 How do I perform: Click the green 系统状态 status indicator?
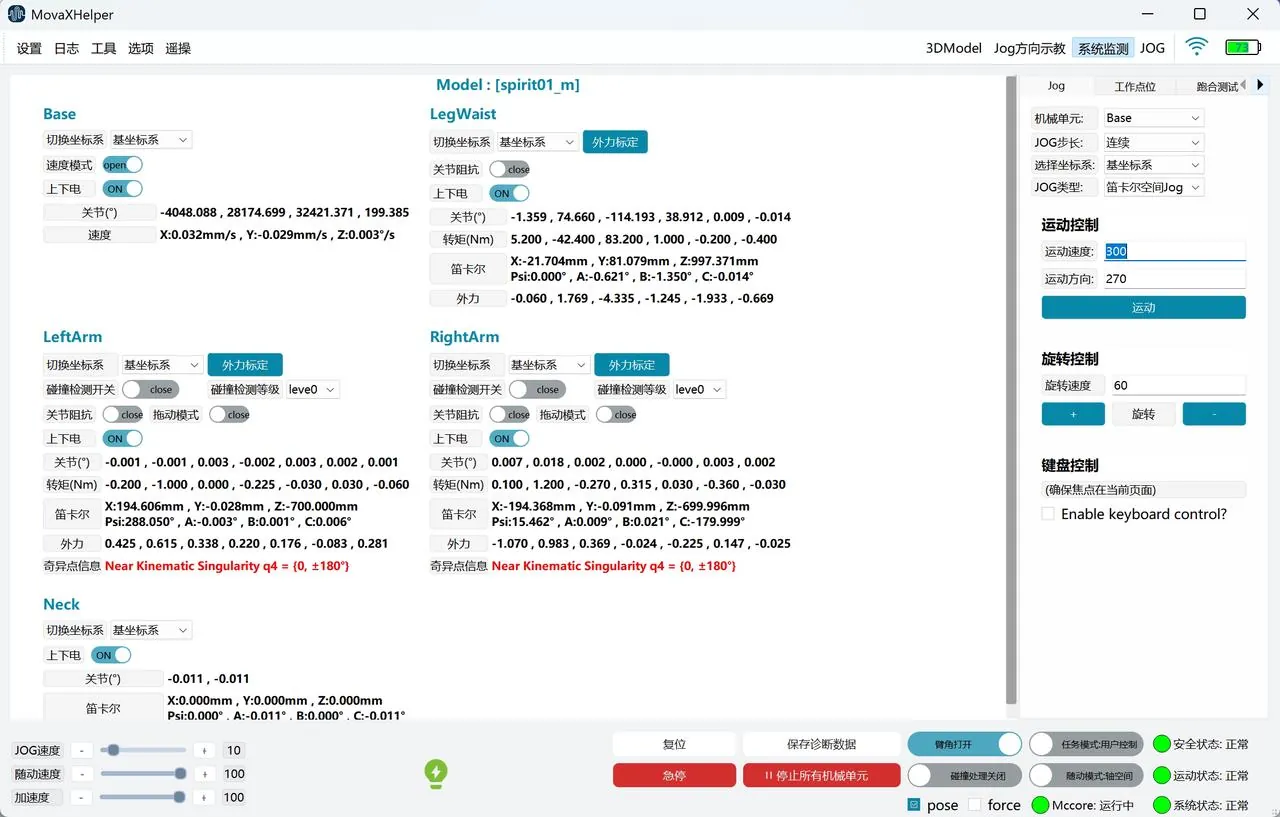[1161, 805]
